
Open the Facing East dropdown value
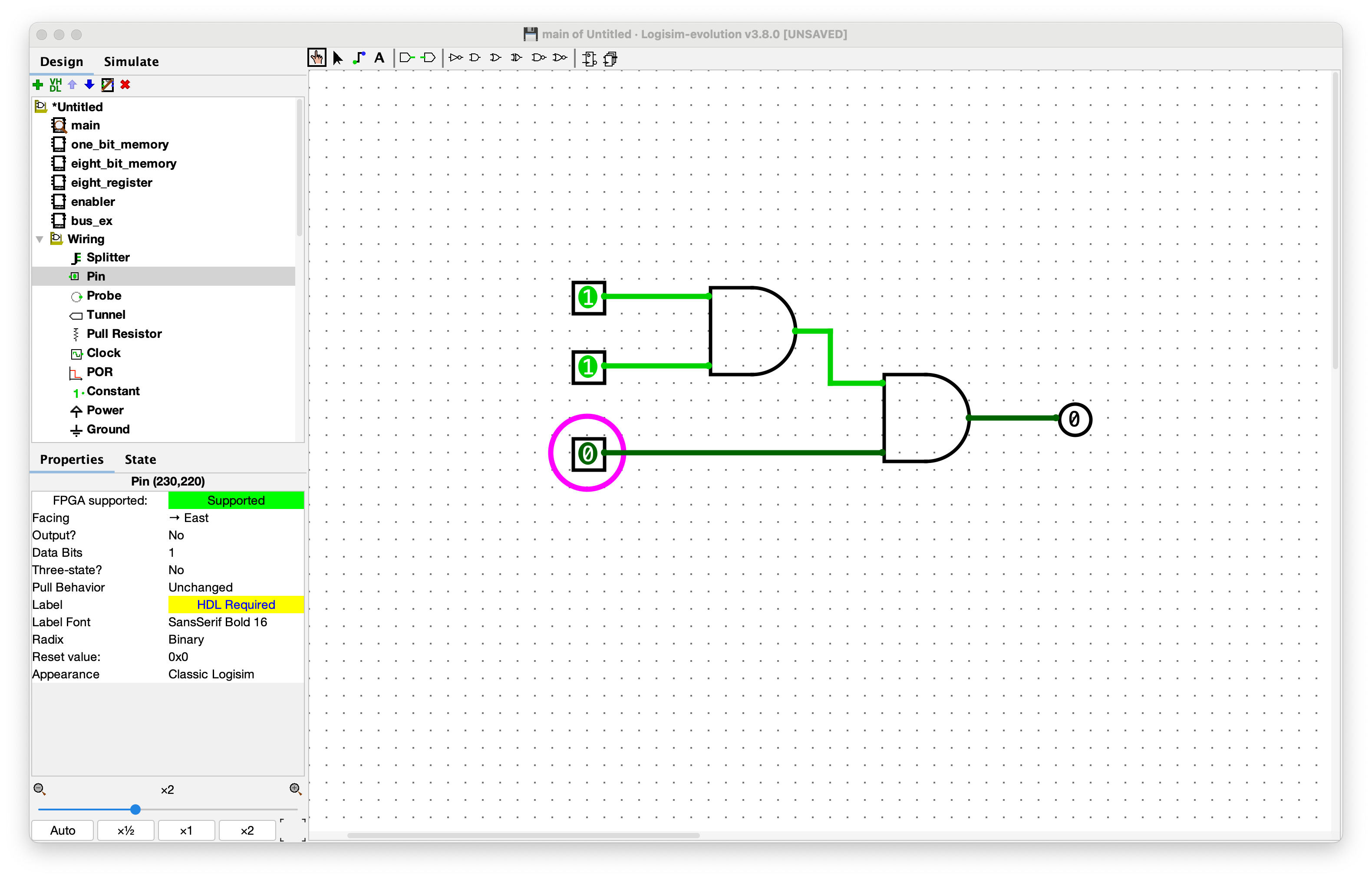coord(236,518)
